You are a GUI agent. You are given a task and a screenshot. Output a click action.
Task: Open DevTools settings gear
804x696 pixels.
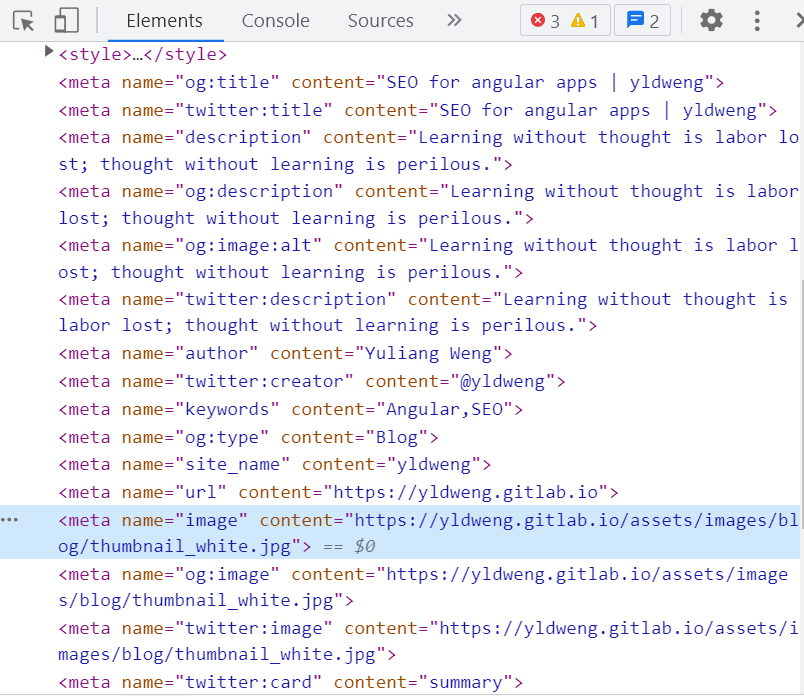[711, 20]
